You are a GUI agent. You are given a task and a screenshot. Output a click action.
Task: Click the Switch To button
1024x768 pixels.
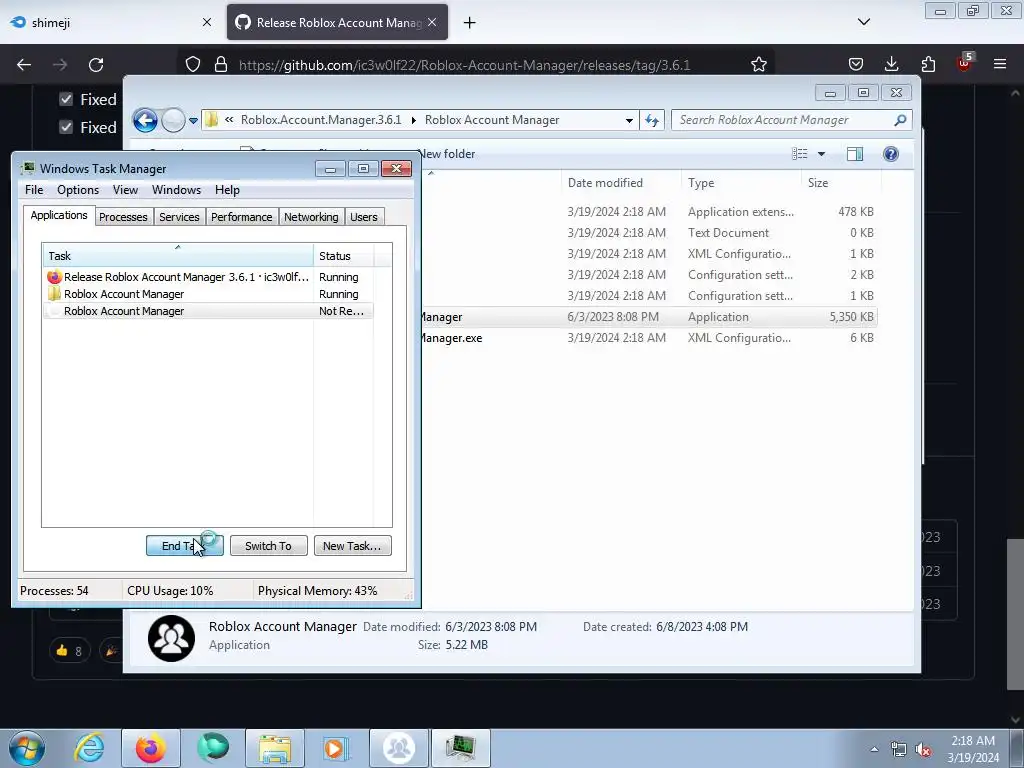coord(268,546)
